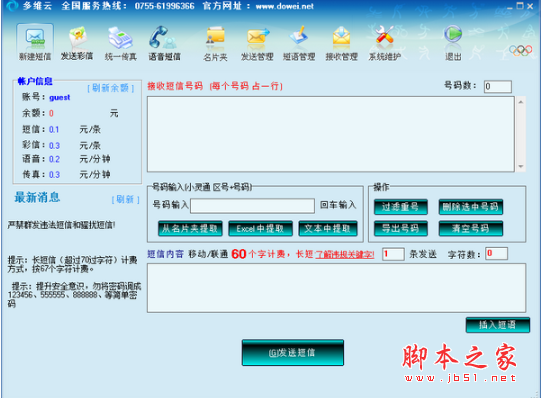
Task: Click the 号码数 count field
Action: pyautogui.click(x=498, y=86)
